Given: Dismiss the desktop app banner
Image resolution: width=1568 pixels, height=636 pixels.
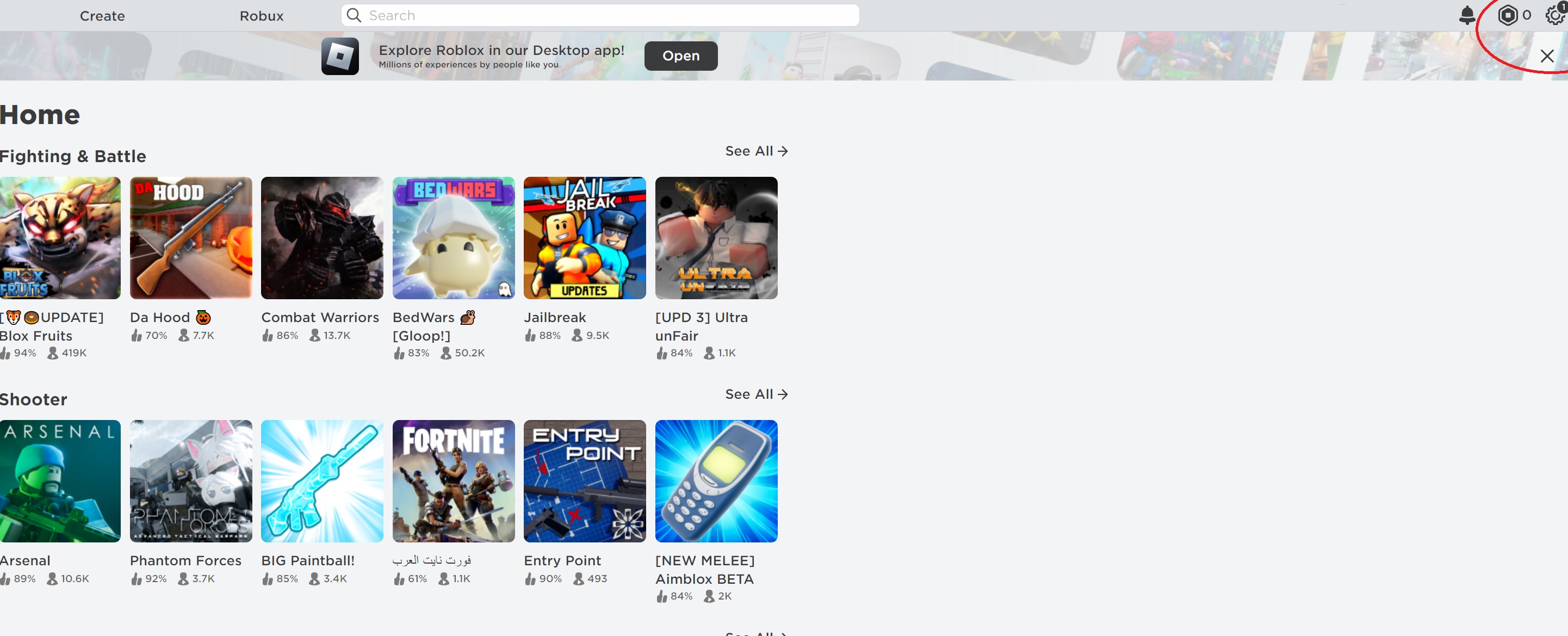Looking at the screenshot, I should click(1547, 55).
